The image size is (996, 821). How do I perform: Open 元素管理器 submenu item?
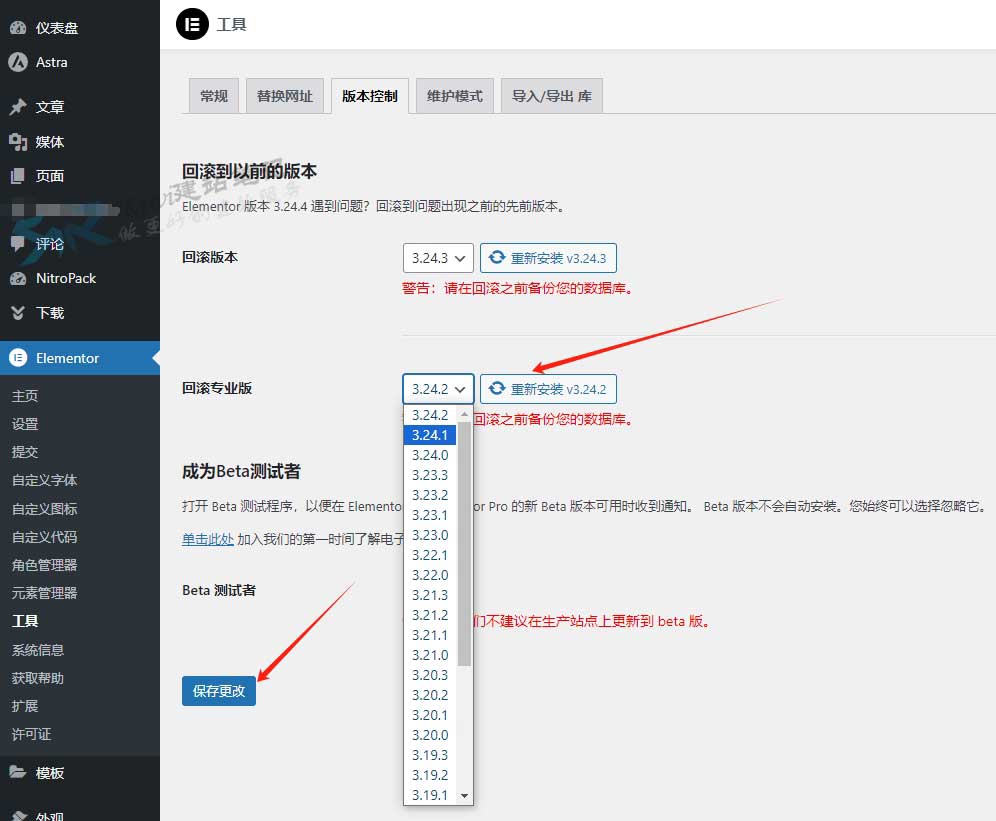pyautogui.click(x=44, y=593)
